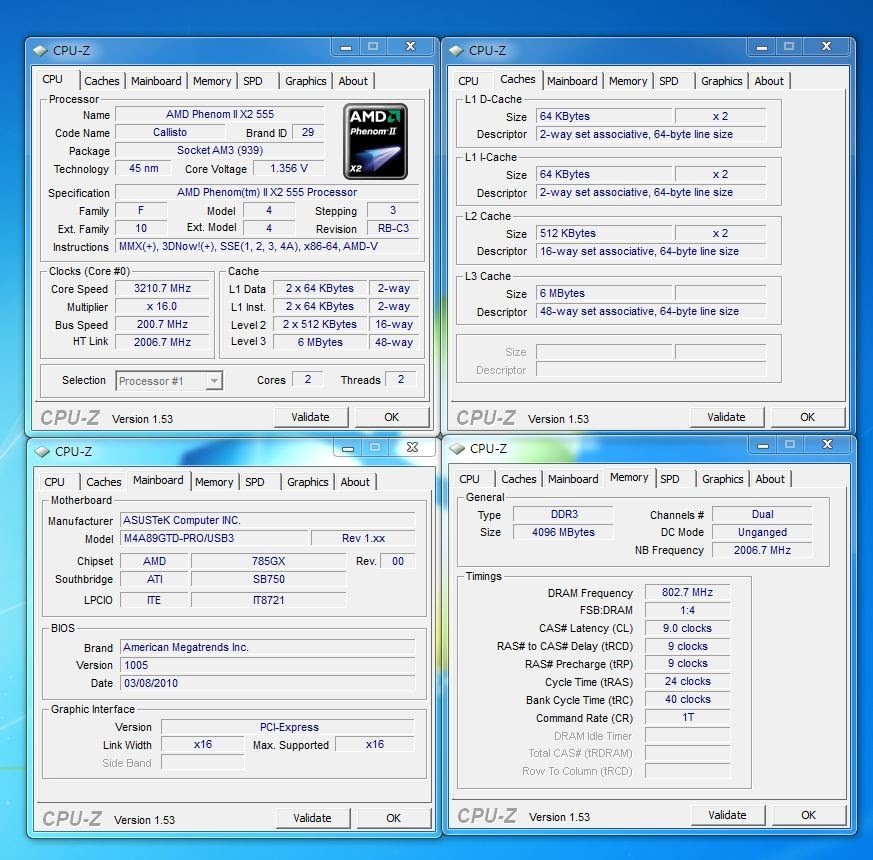Viewport: 873px width, 860px height.
Task: Click the Southbridge value SB750
Action: tap(268, 579)
